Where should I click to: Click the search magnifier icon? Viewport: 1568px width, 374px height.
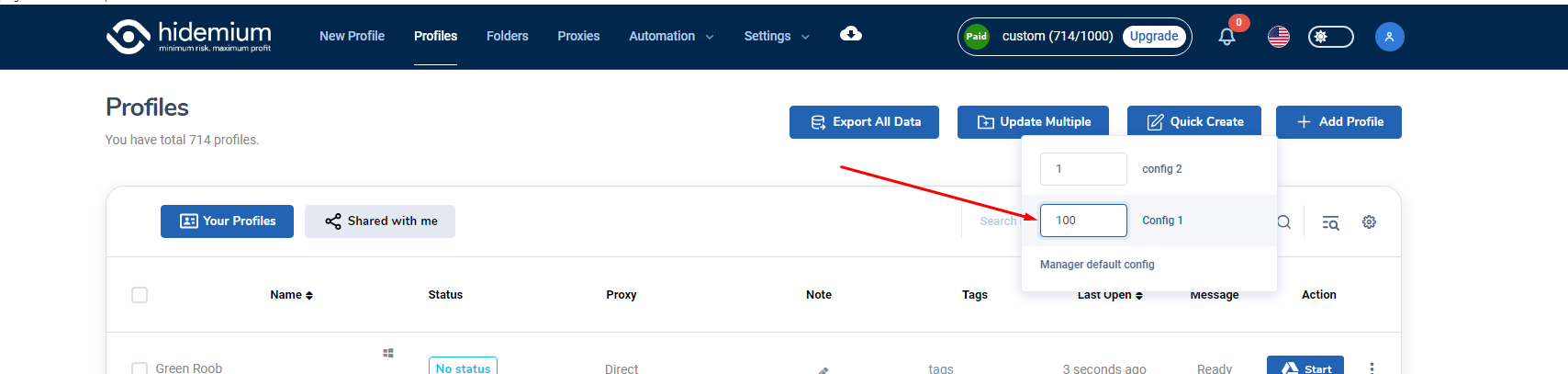tap(1284, 221)
